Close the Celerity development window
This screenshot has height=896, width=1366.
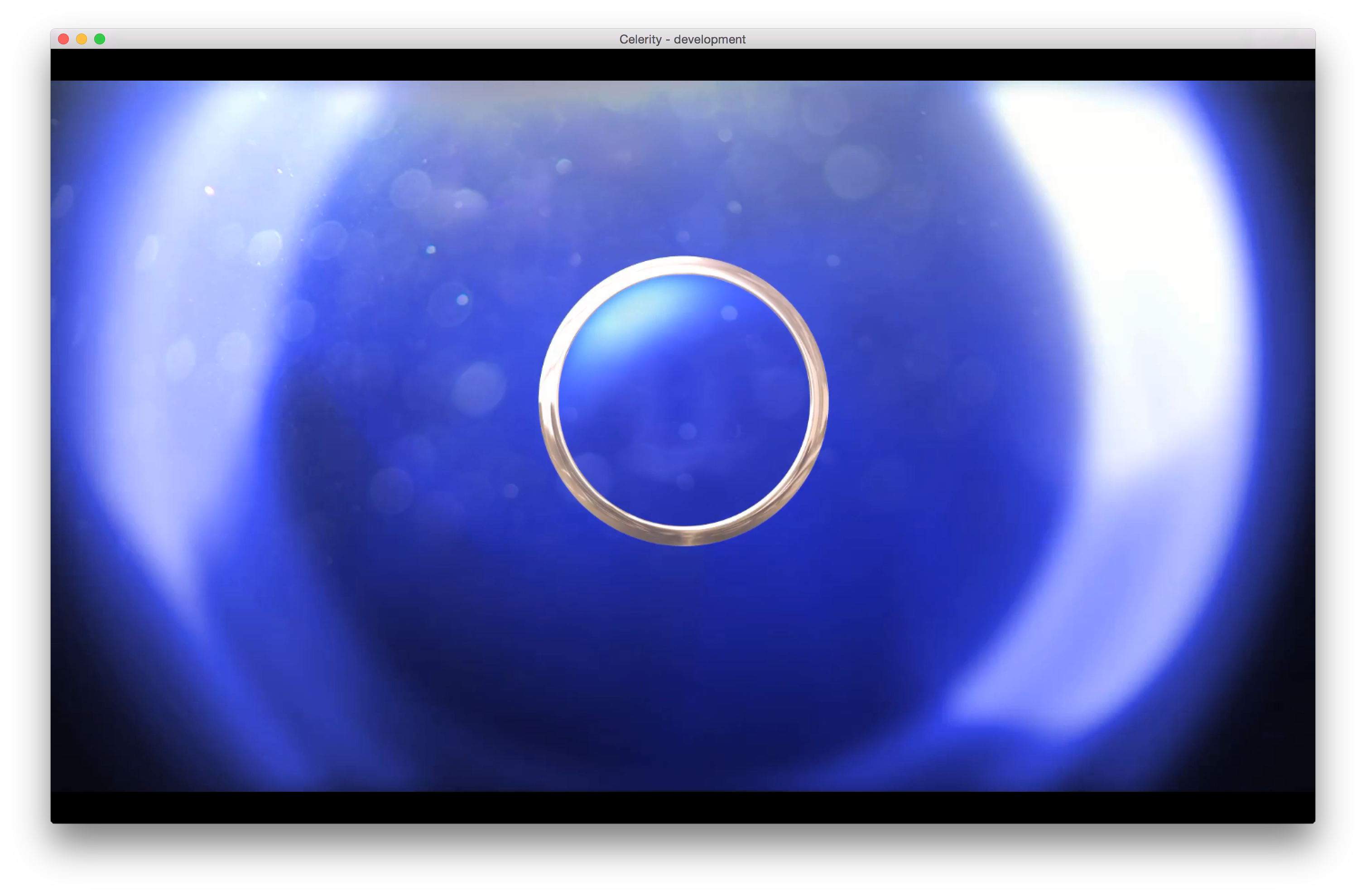point(64,39)
